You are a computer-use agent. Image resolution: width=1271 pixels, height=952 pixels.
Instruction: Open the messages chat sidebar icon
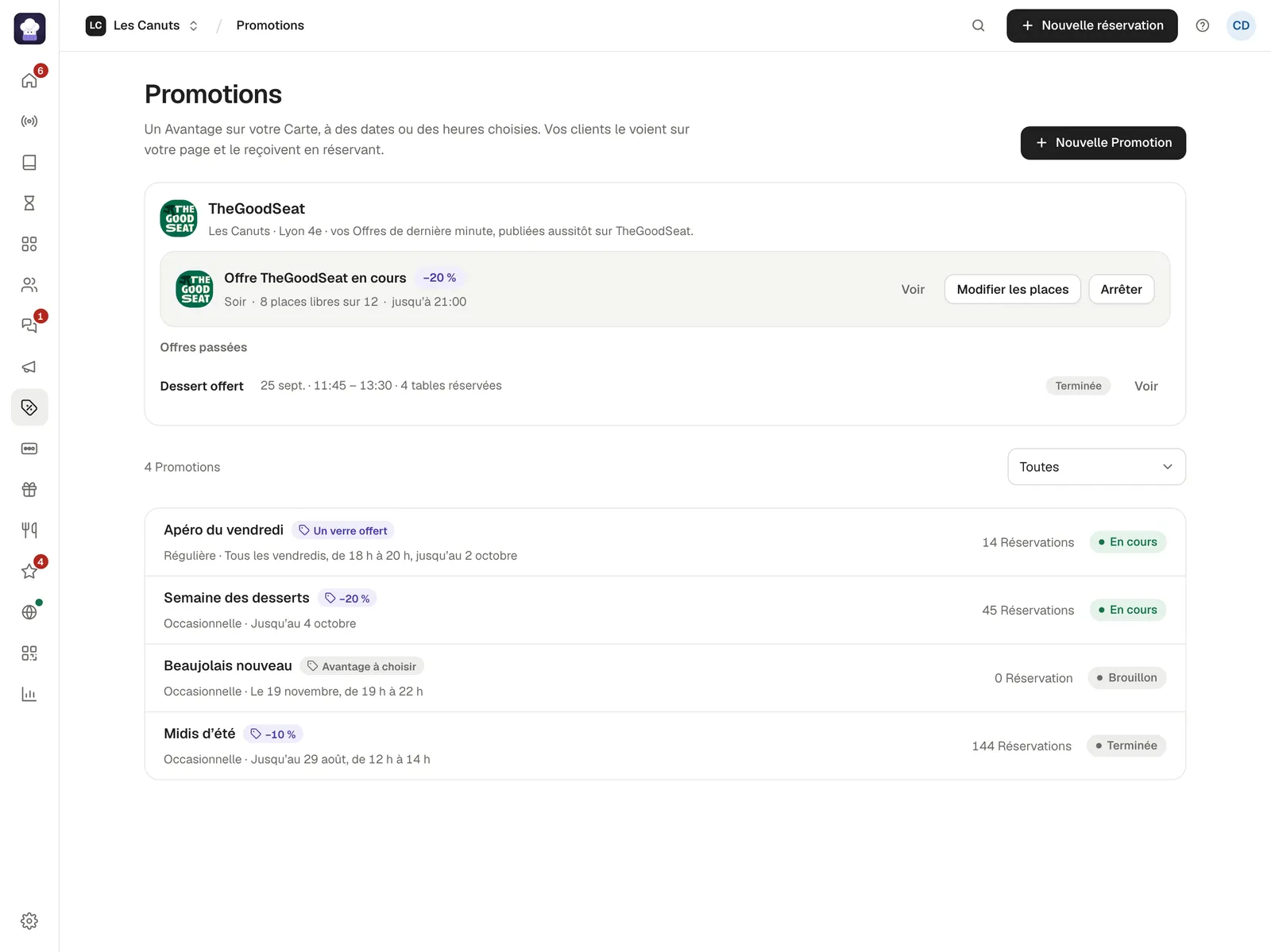29,326
